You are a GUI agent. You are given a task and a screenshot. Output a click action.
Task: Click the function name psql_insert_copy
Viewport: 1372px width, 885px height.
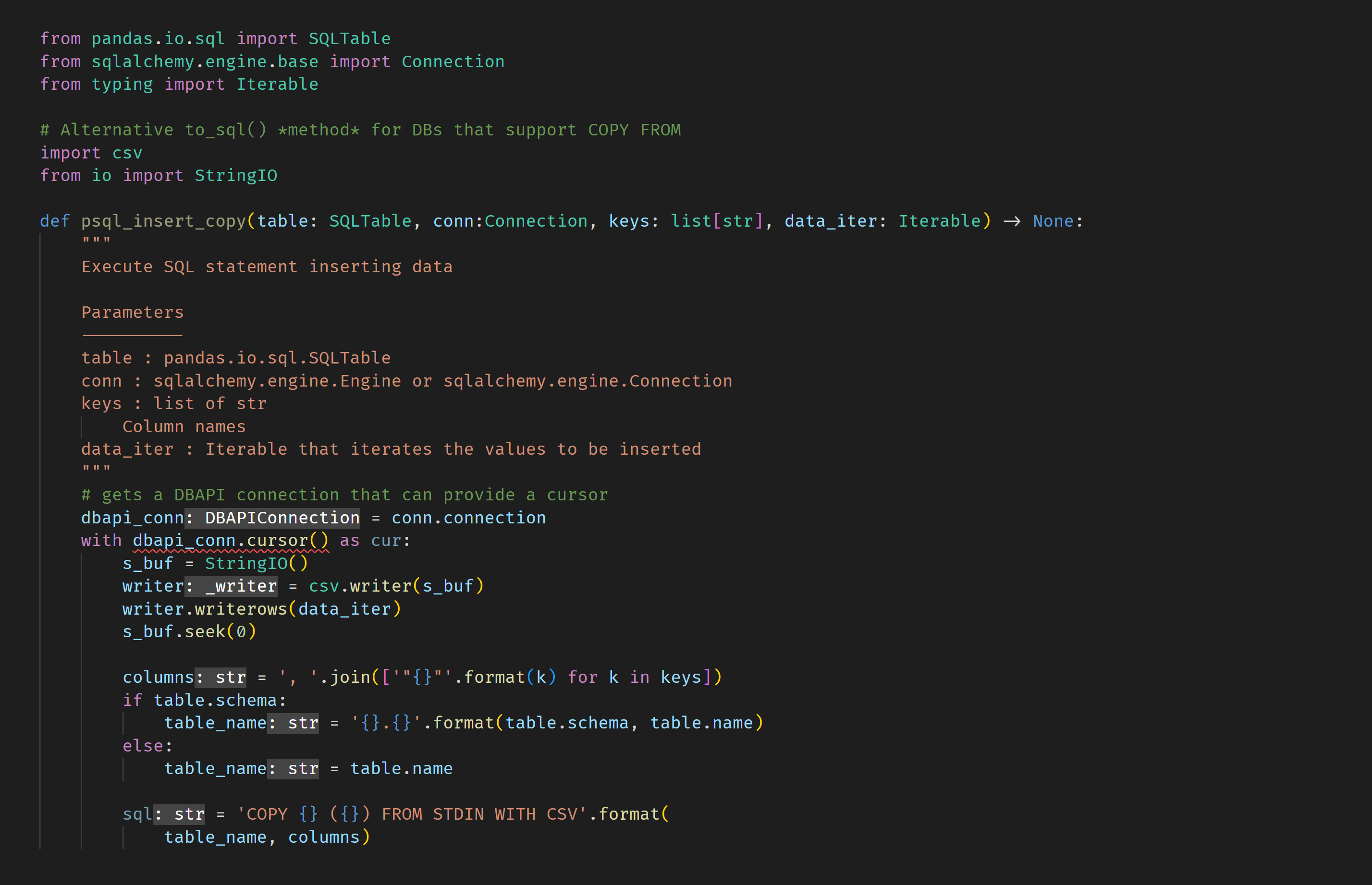(x=164, y=221)
